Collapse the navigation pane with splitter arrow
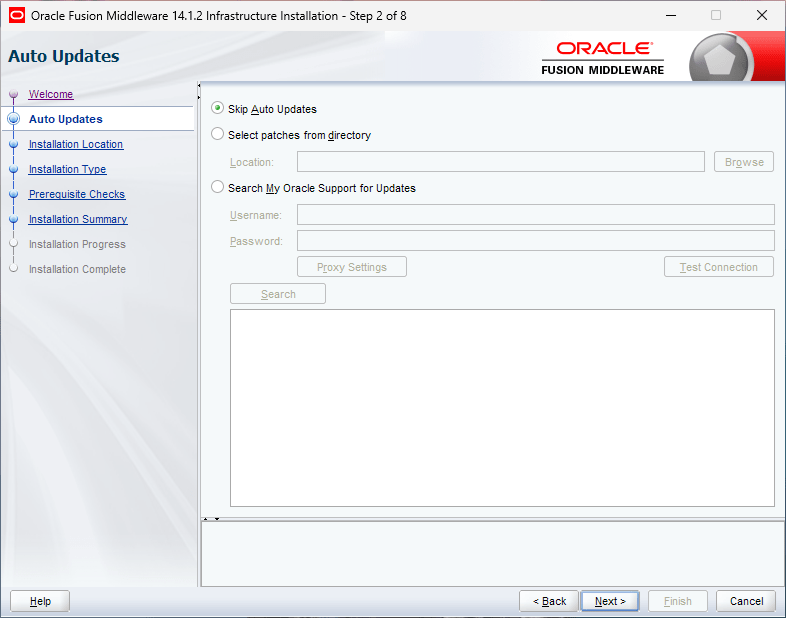786x618 pixels. [199, 85]
